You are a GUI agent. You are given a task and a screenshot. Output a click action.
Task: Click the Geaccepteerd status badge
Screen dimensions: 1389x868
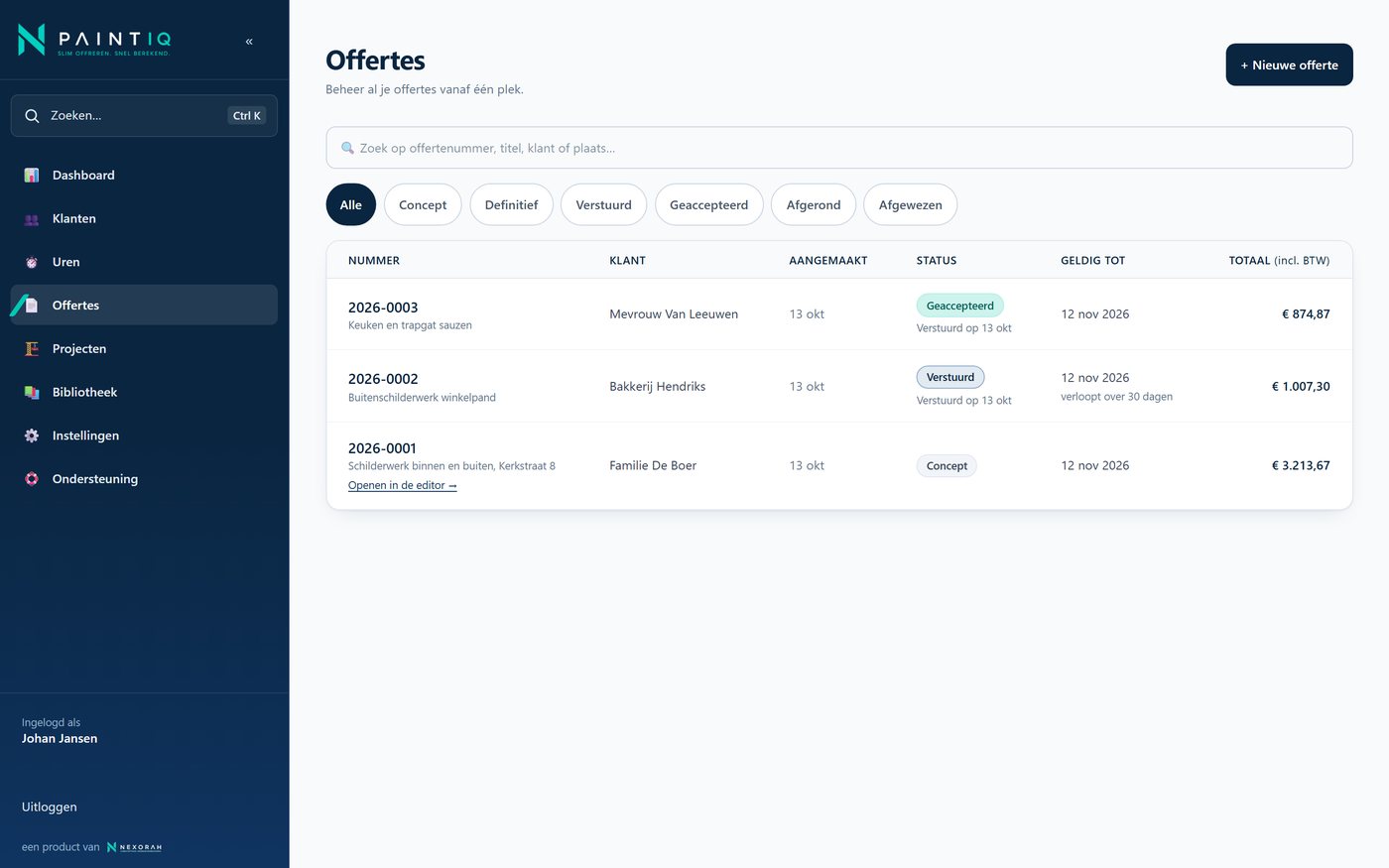pyautogui.click(x=960, y=306)
